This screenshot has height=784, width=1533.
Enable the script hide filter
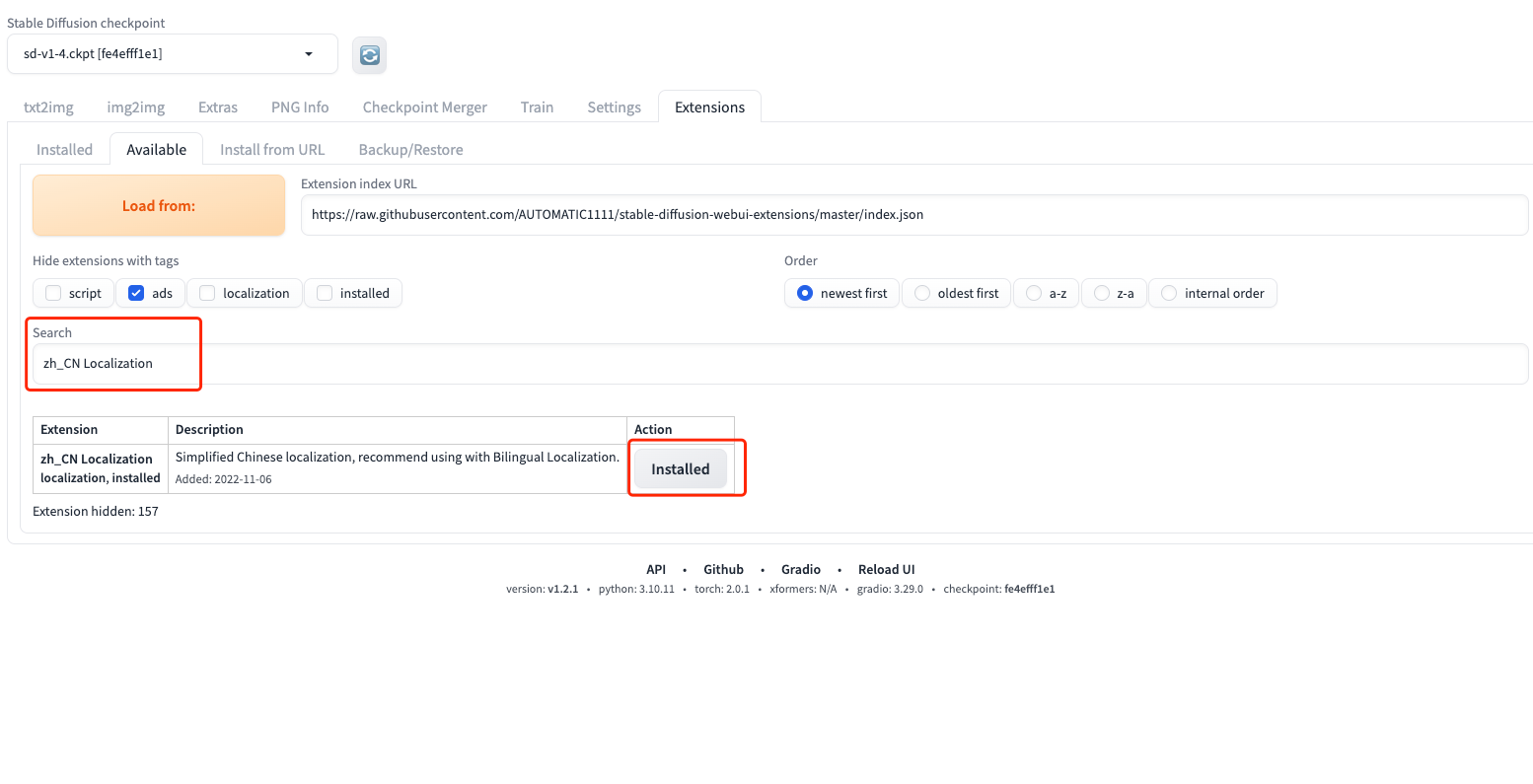click(52, 293)
